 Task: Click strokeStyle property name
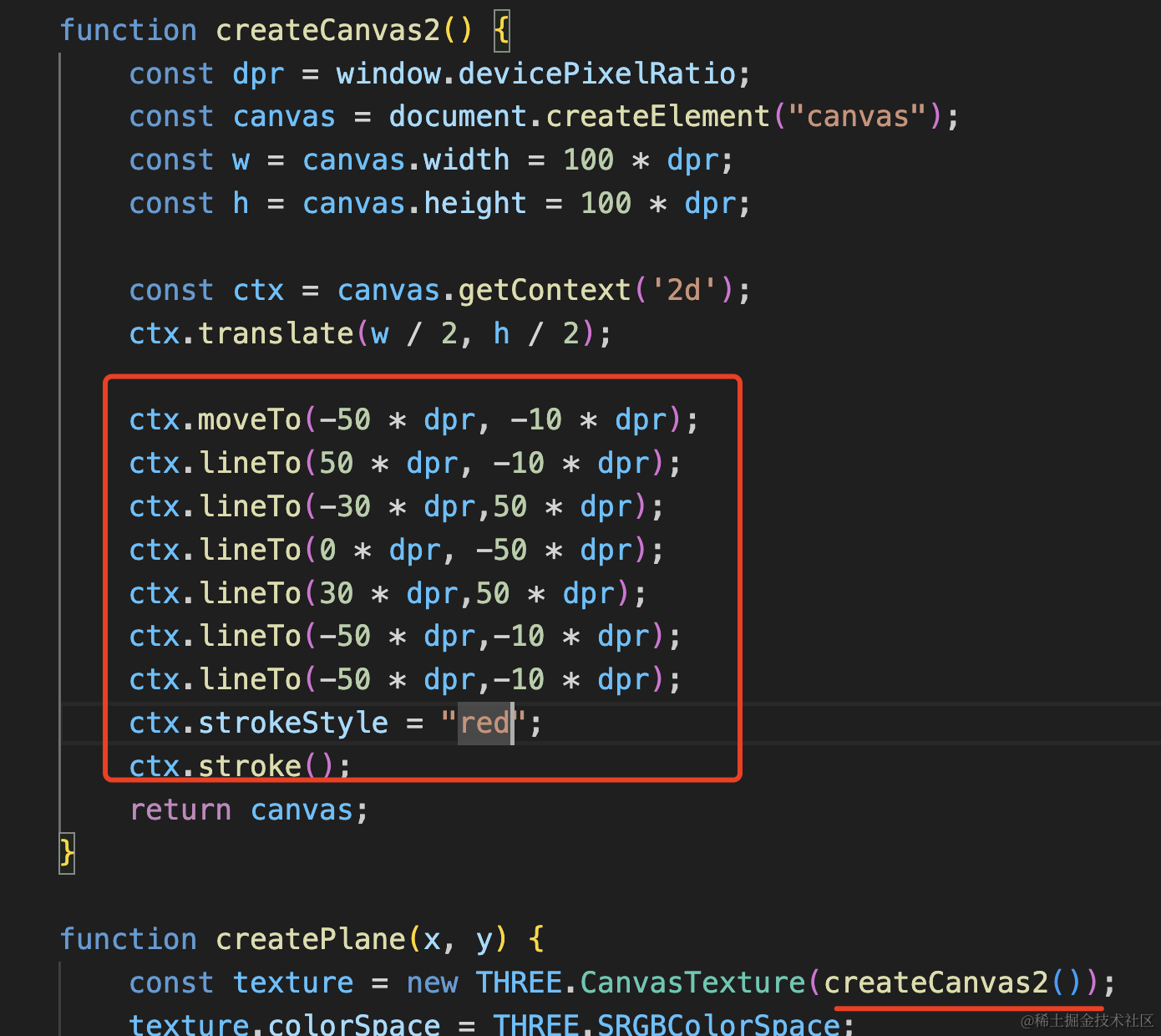click(293, 723)
